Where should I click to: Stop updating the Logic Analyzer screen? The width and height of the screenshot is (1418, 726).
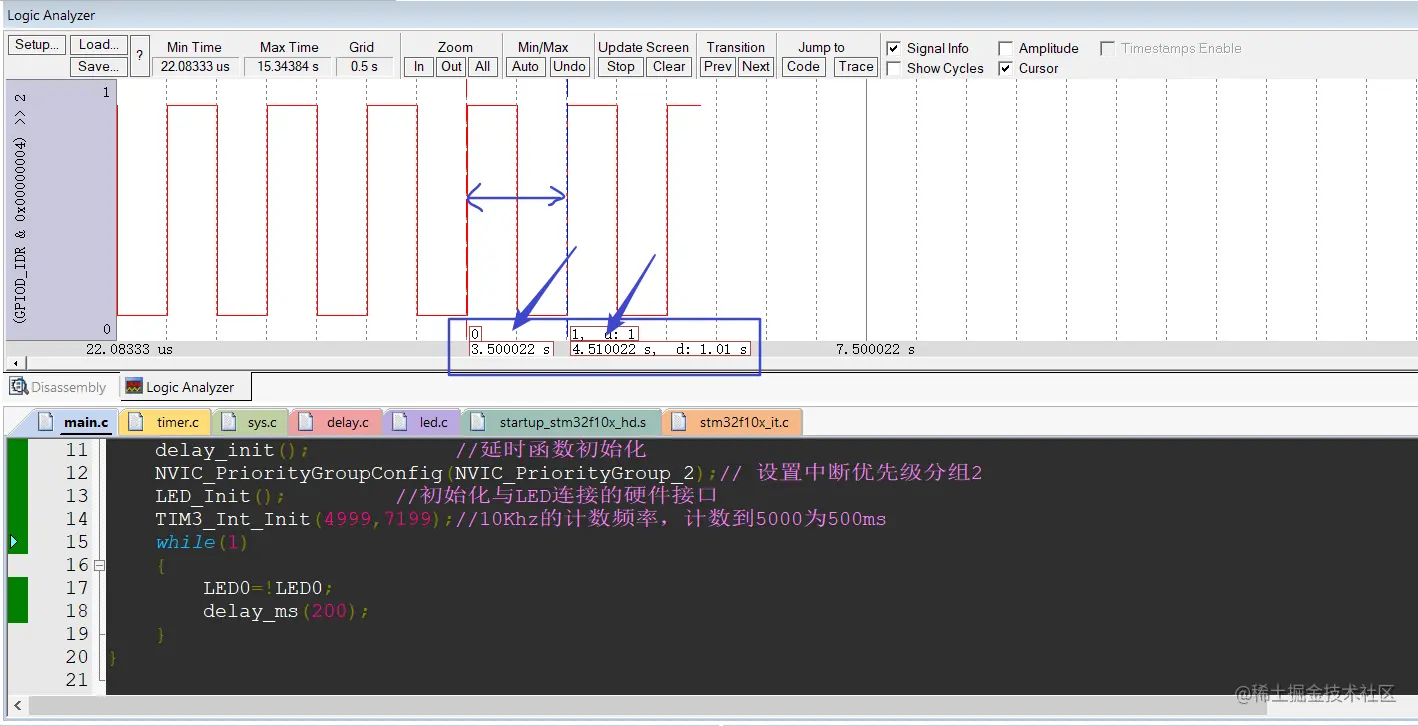pyautogui.click(x=619, y=66)
